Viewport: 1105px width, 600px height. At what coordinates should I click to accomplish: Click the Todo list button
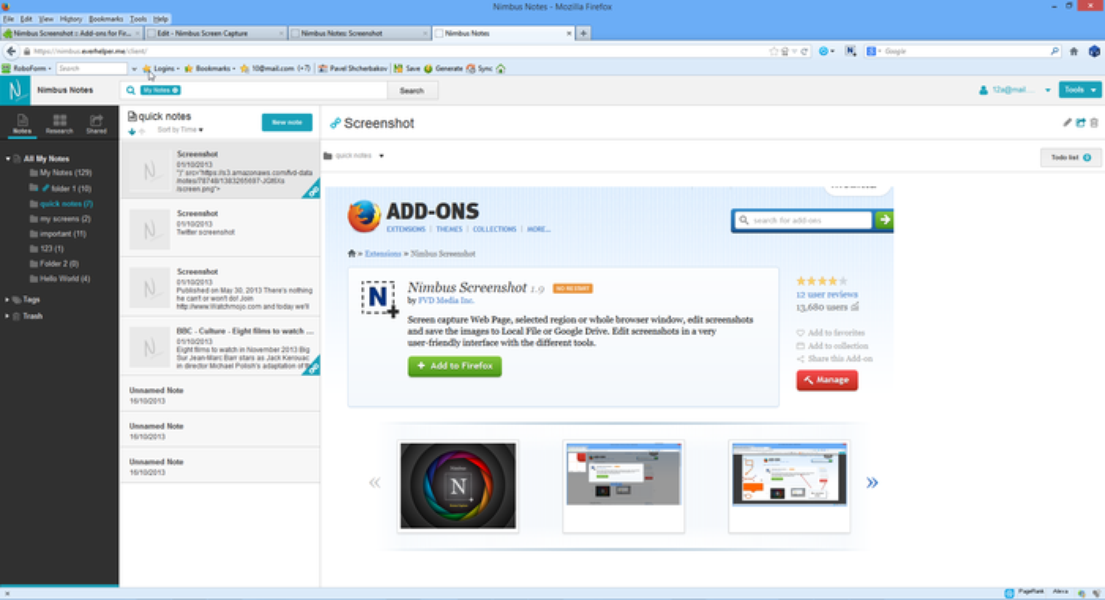(x=1070, y=157)
